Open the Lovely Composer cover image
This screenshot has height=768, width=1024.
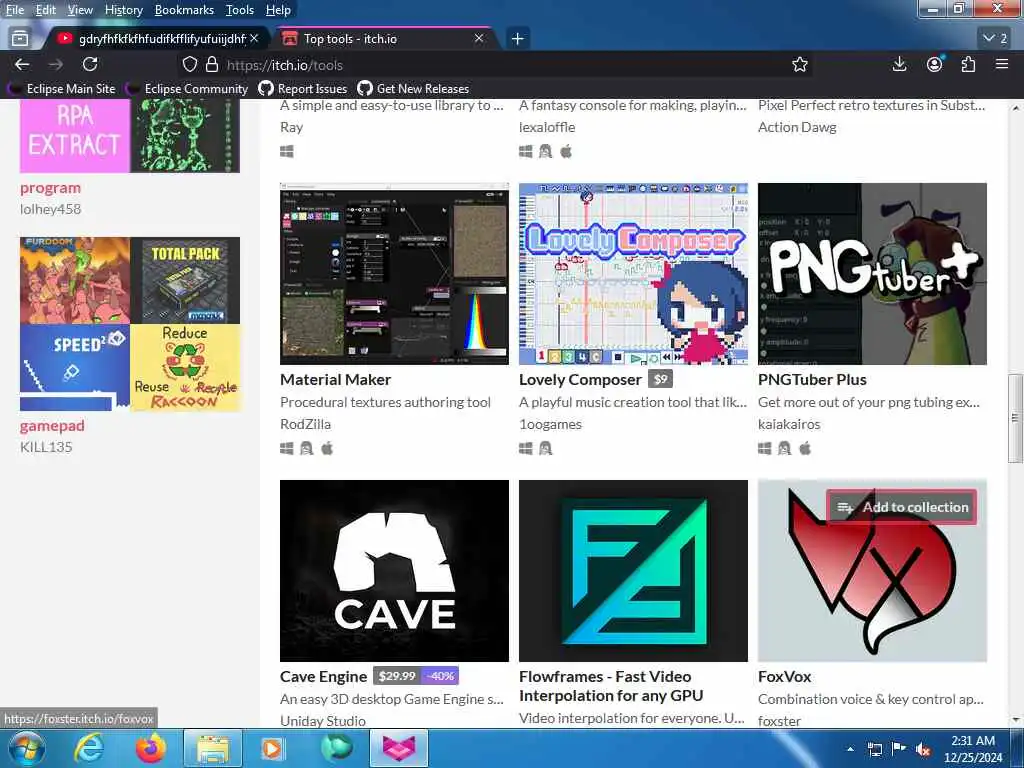tap(633, 274)
